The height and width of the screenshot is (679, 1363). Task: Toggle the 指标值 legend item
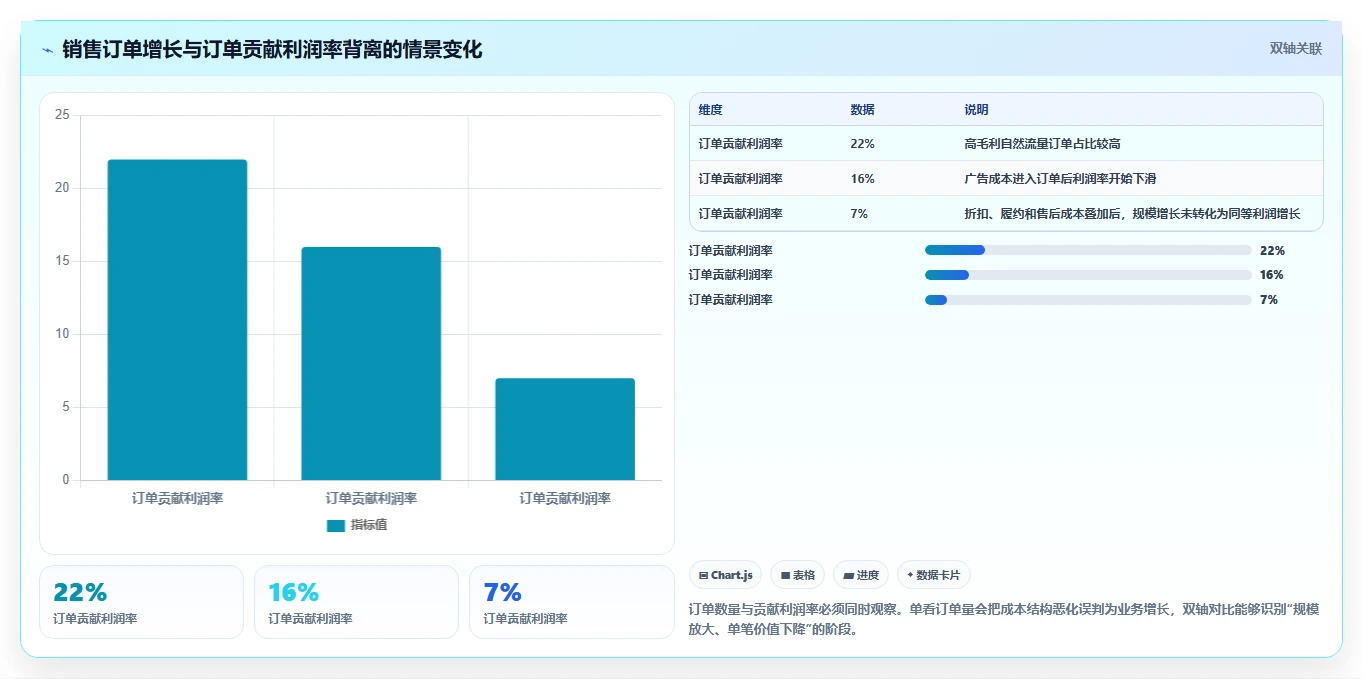357,525
